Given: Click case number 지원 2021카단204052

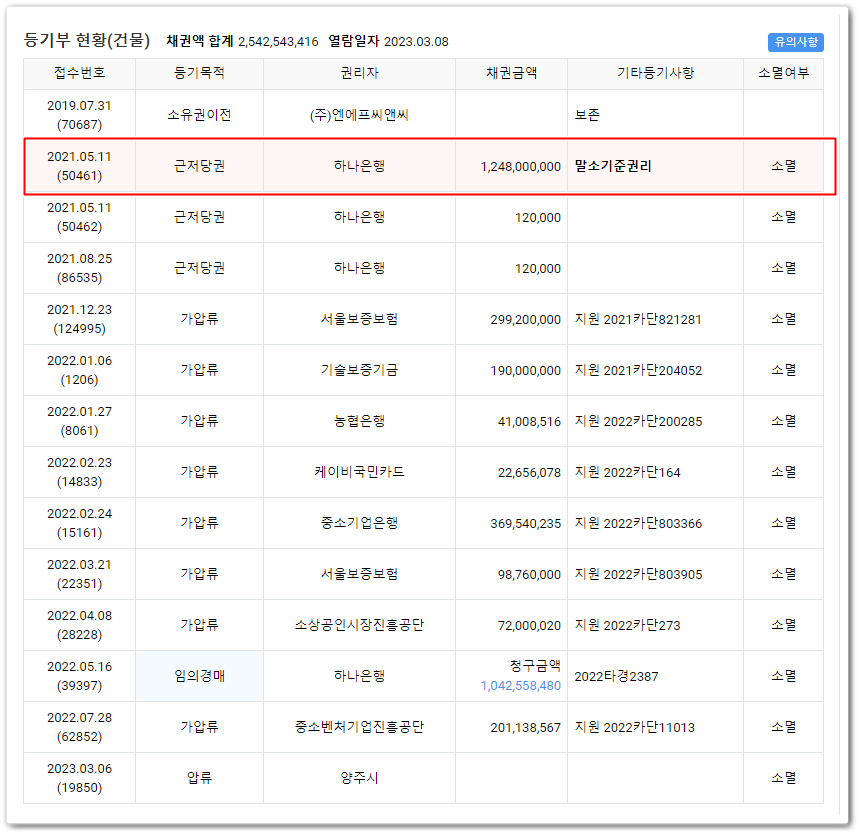Looking at the screenshot, I should pos(638,370).
